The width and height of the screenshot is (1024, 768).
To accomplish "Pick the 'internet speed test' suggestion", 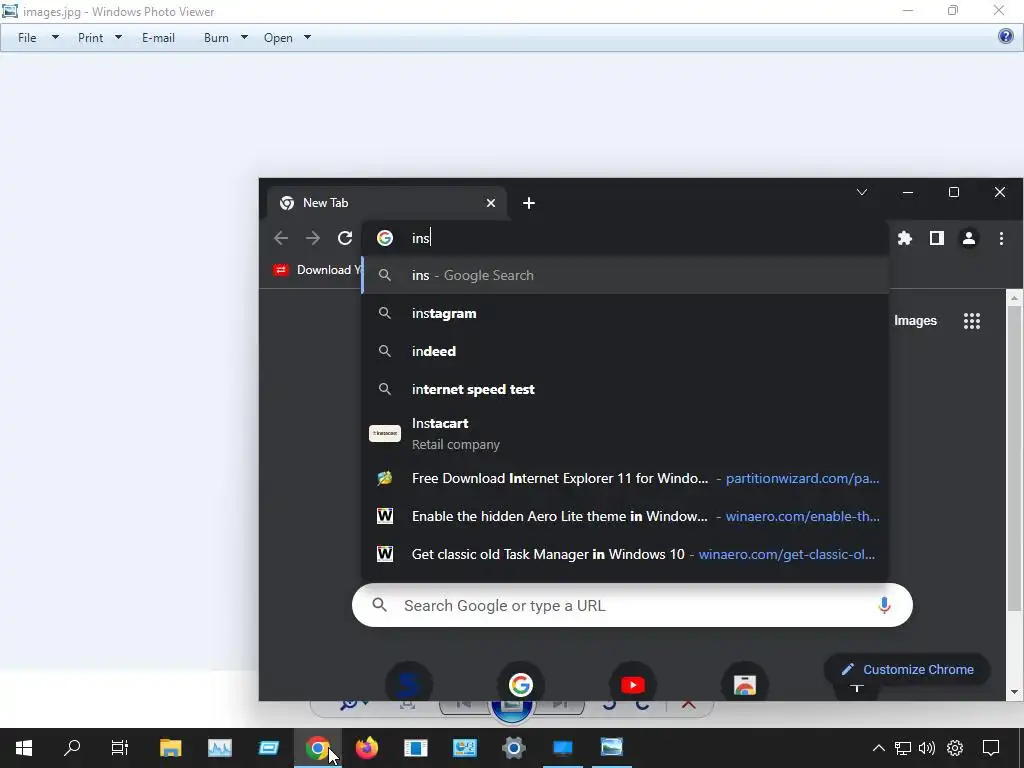I will pos(625,389).
